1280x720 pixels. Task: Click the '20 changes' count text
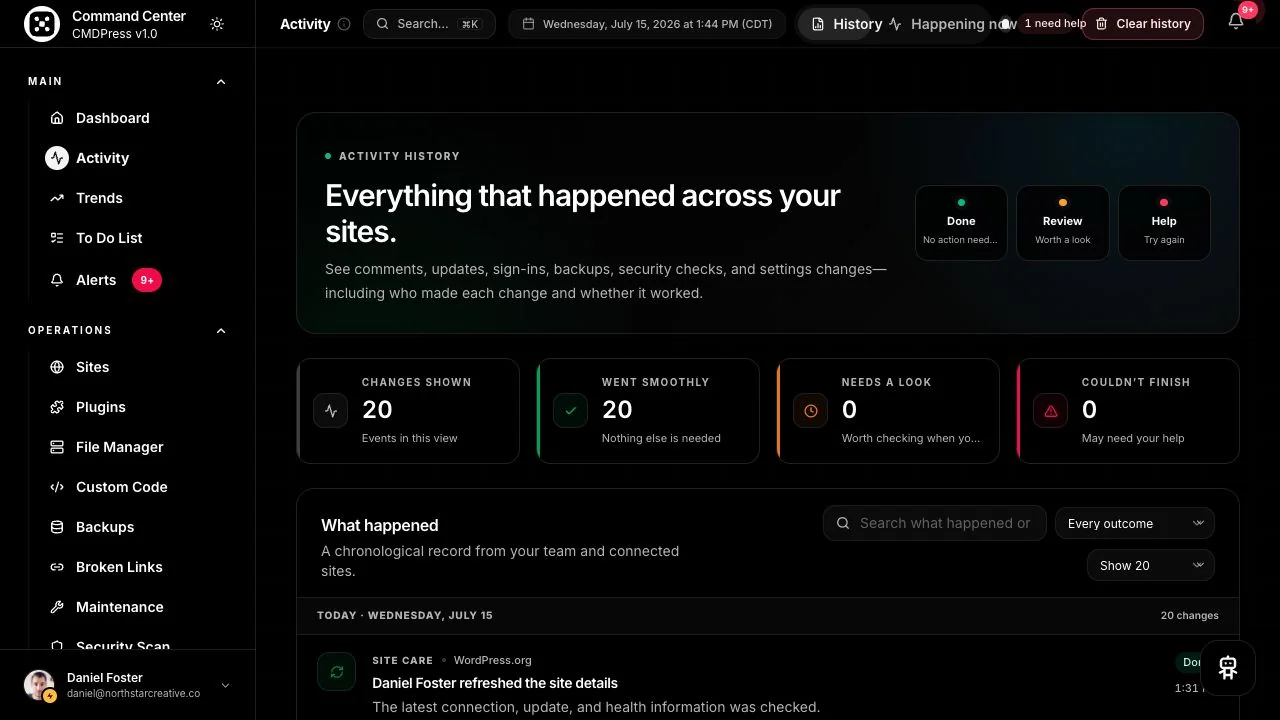[x=1190, y=615]
